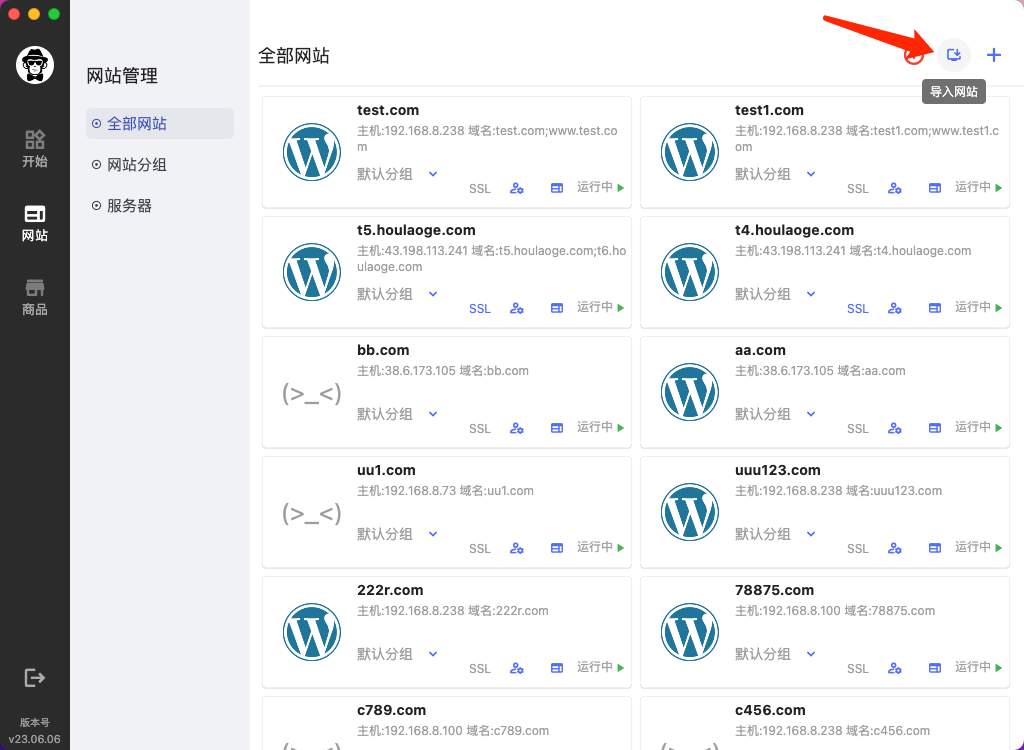Click the panel icon on test1.com card
Image resolution: width=1024 pixels, height=750 pixels.
coord(935,188)
